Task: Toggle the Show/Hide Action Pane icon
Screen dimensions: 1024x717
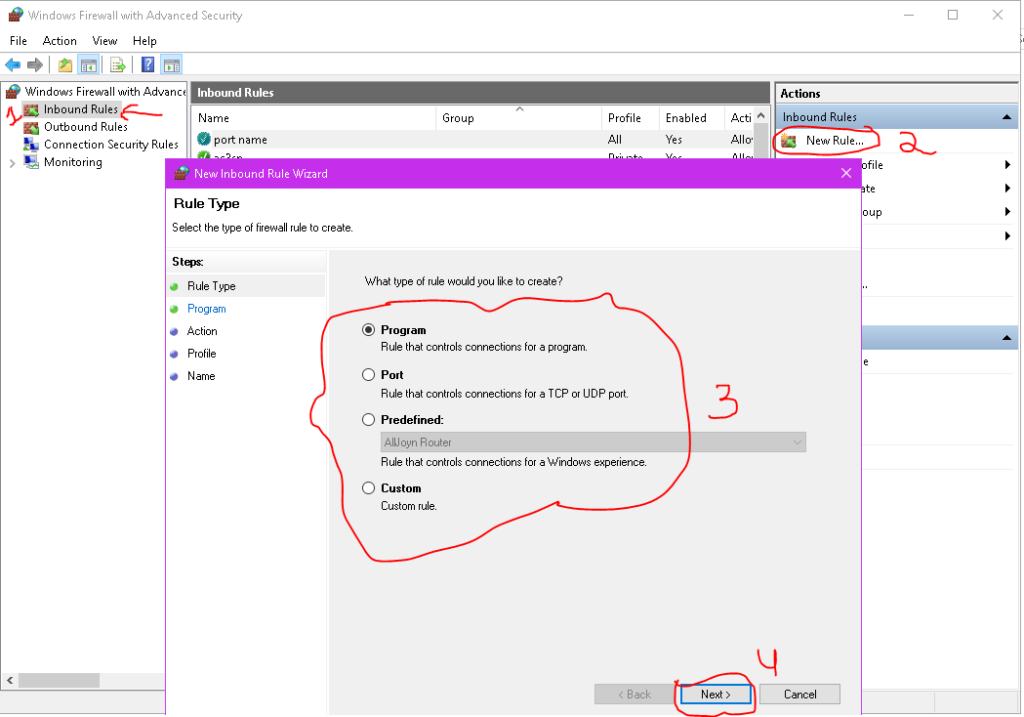Action: click(172, 65)
